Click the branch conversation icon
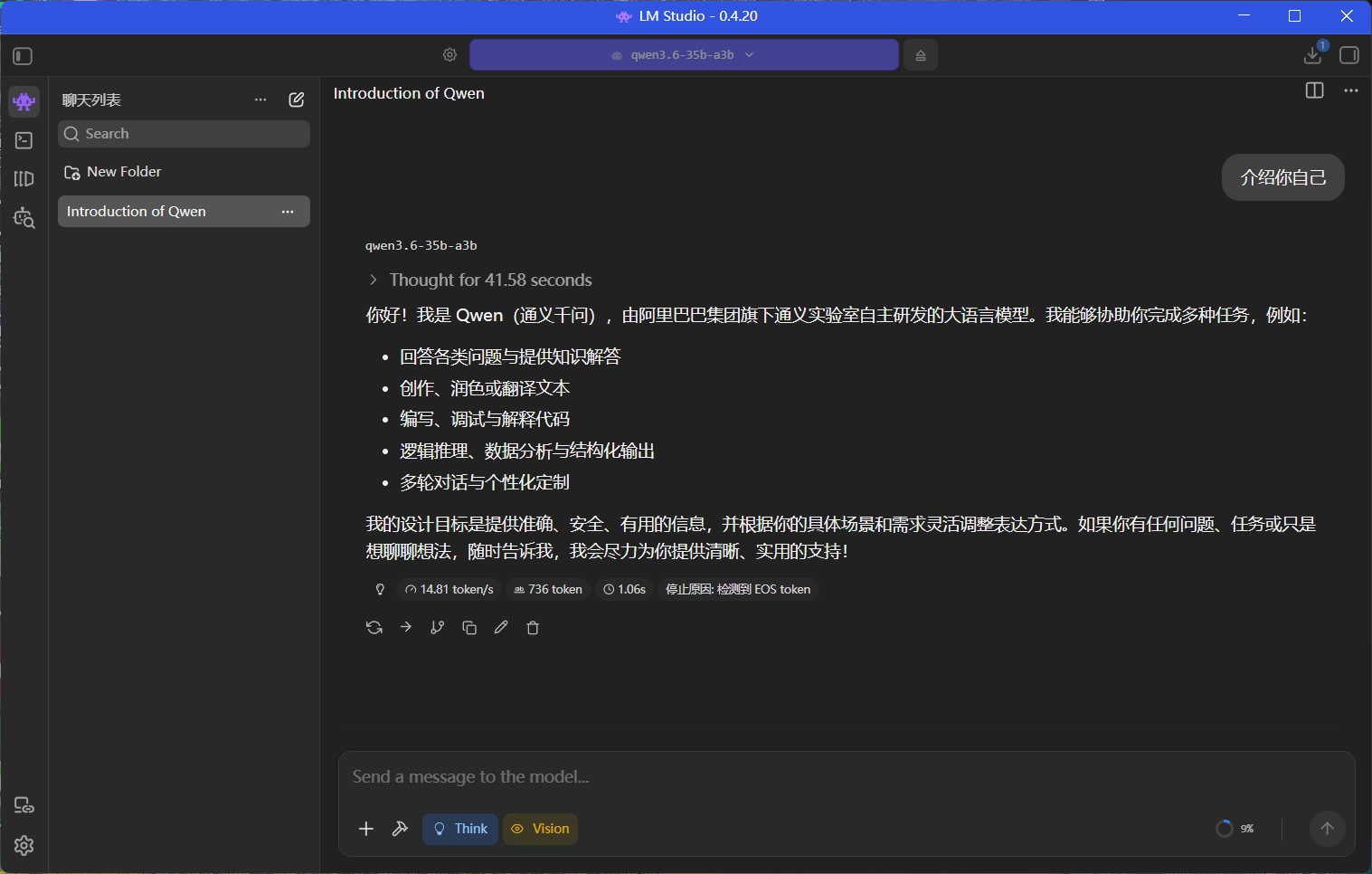1372x874 pixels. point(438,627)
